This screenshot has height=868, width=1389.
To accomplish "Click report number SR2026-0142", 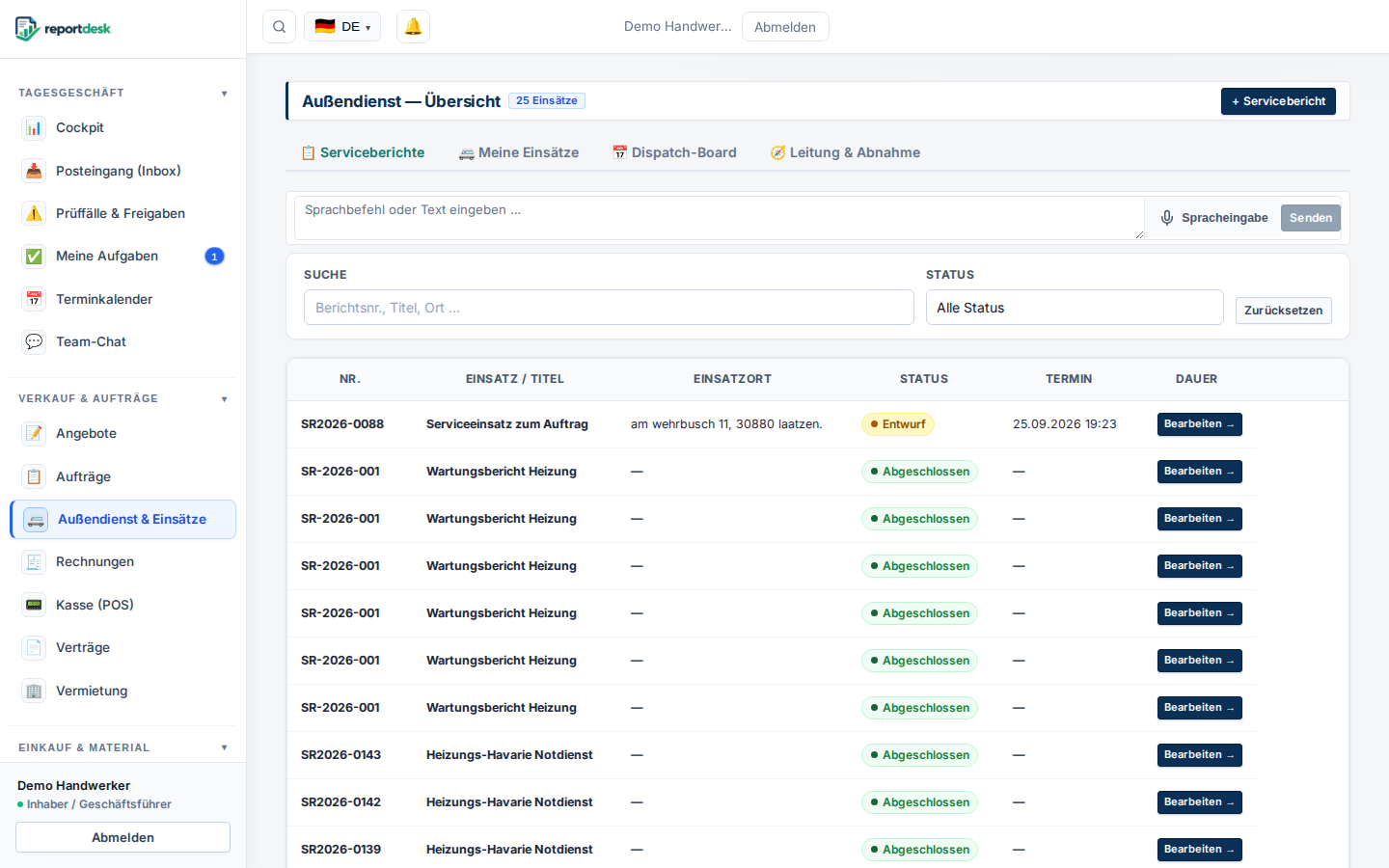I will pos(340,802).
